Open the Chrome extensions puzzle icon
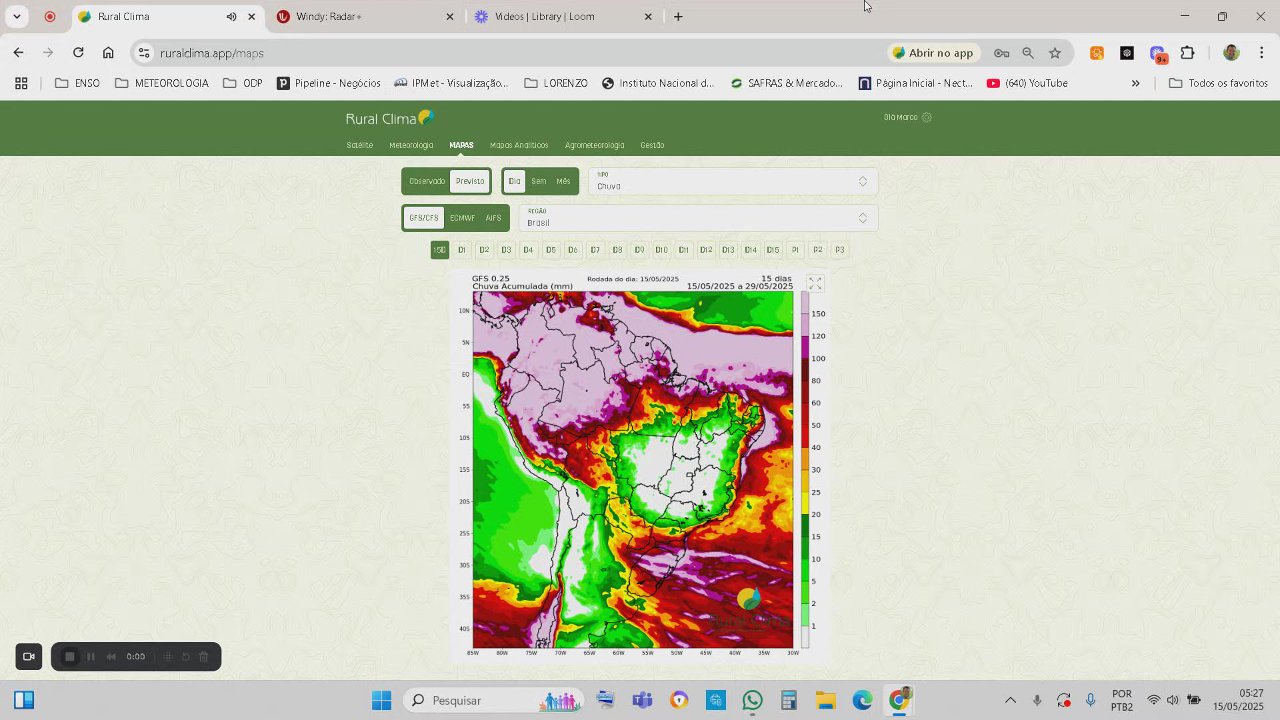1280x720 pixels. tap(1188, 53)
